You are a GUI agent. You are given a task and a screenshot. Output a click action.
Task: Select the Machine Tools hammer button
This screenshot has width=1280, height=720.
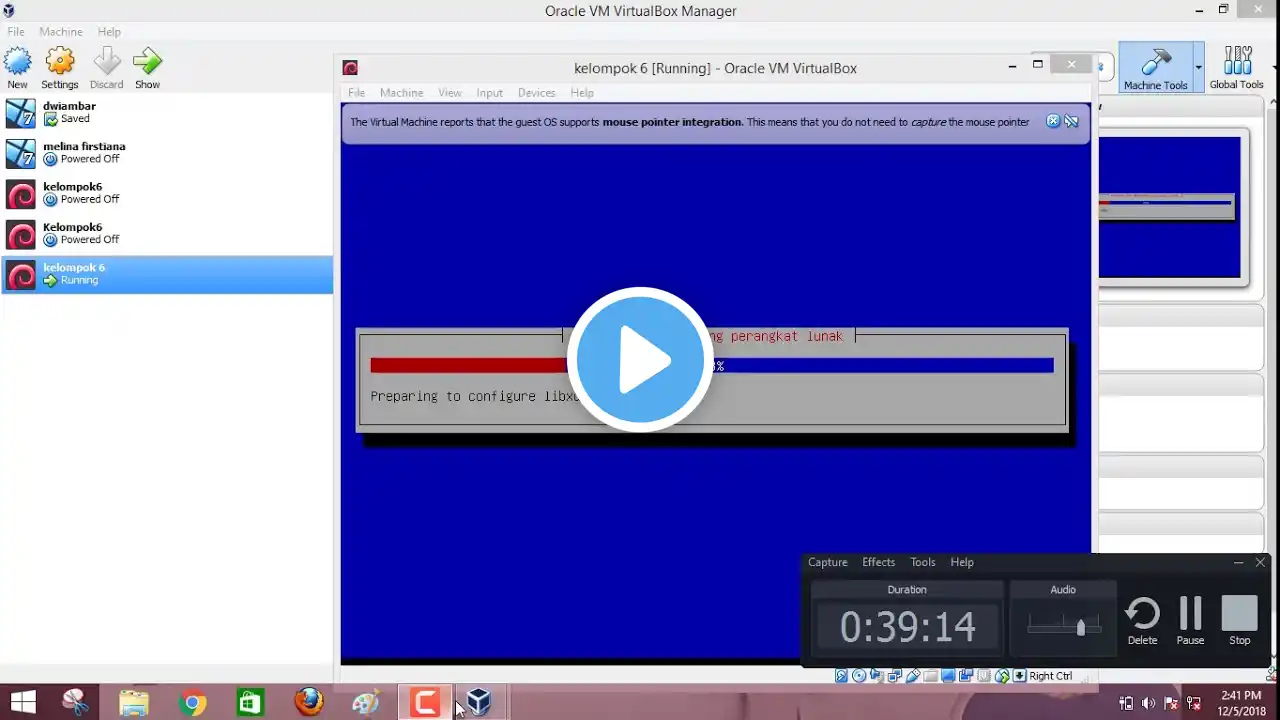point(1155,67)
